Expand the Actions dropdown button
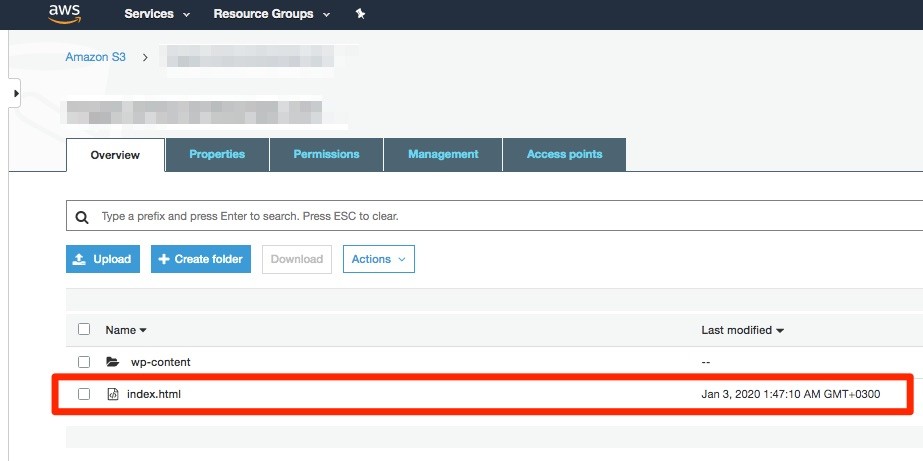The height and width of the screenshot is (461, 923). [x=378, y=259]
